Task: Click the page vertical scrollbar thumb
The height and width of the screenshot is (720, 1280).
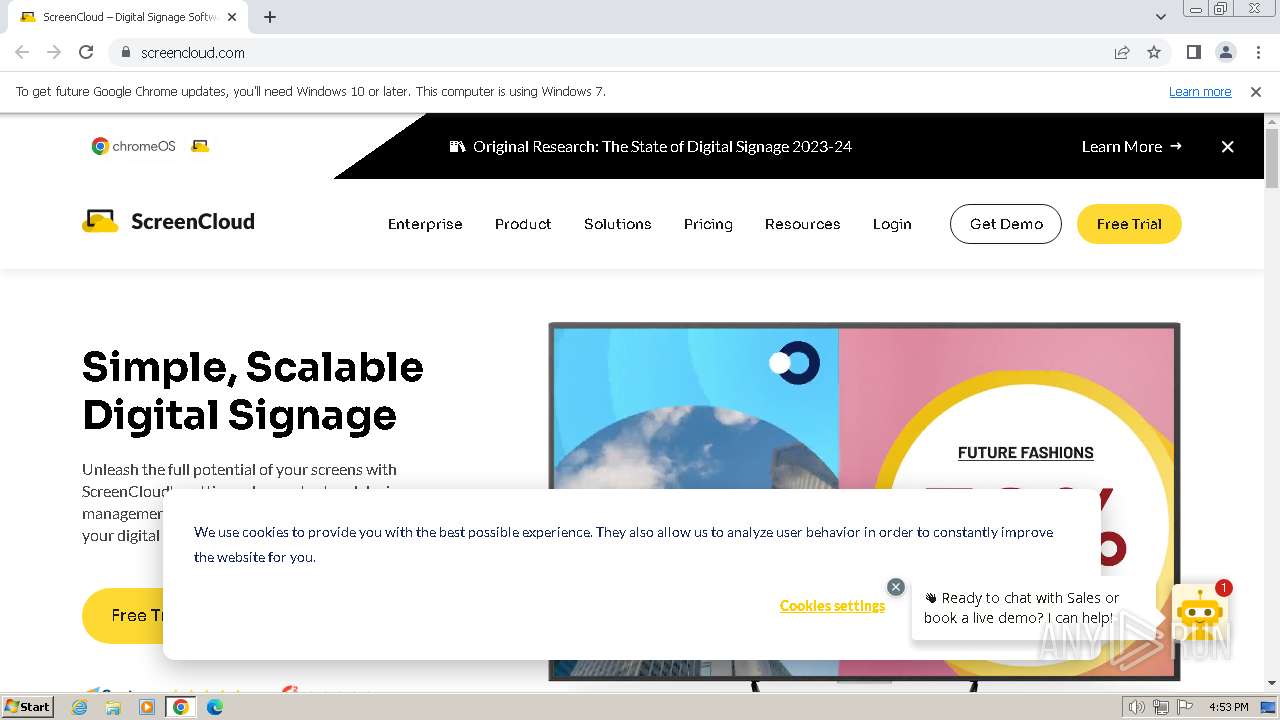Action: coord(1271,158)
